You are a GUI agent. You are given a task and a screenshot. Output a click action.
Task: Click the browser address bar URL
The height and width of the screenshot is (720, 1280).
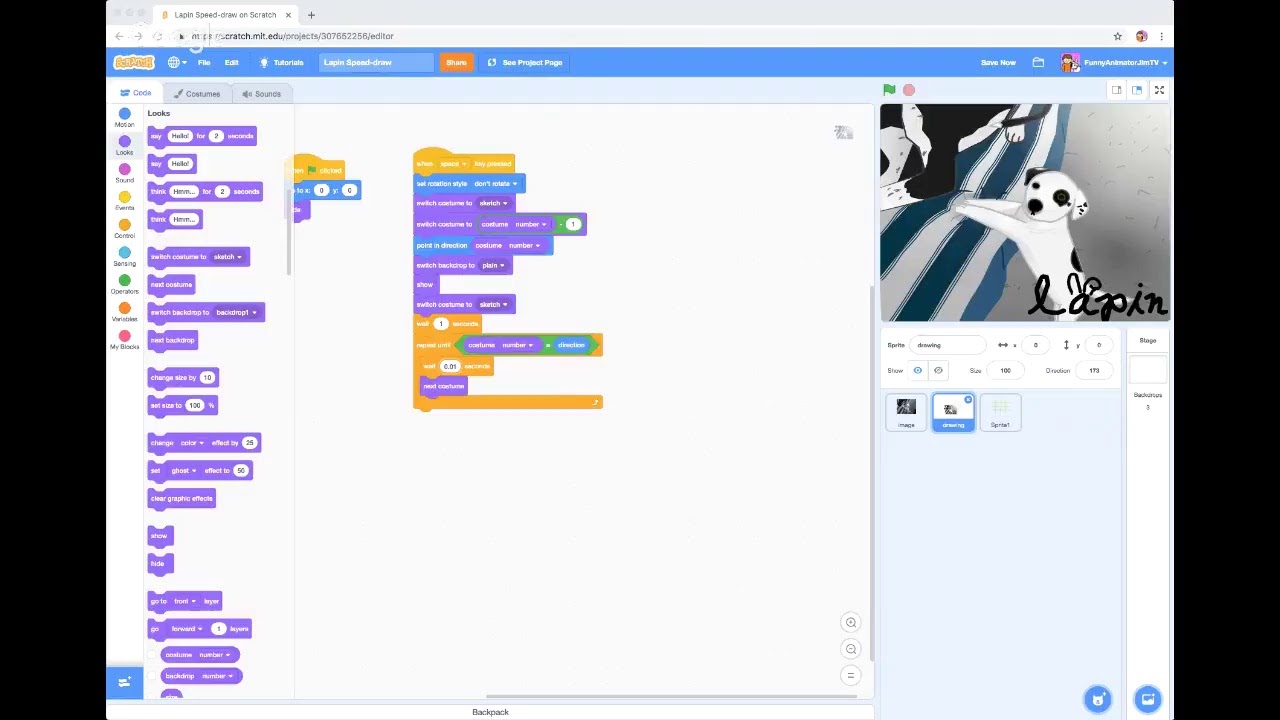pos(293,36)
